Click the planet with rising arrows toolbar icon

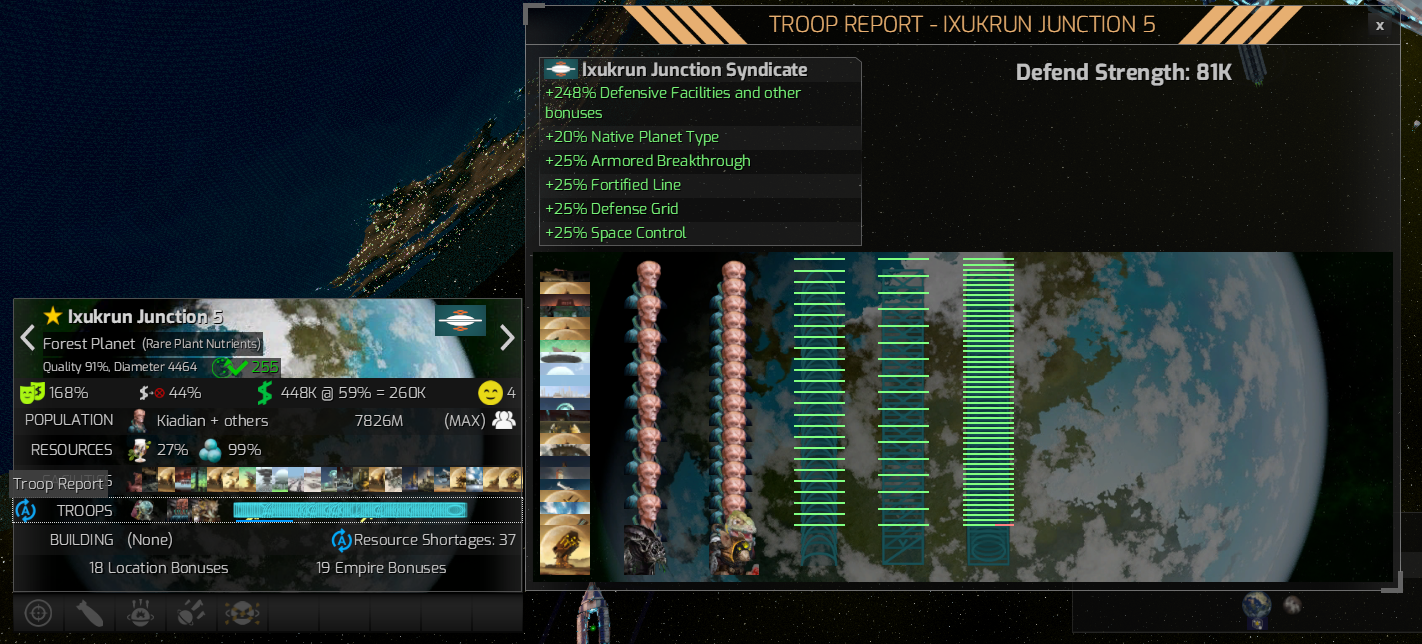point(141,612)
